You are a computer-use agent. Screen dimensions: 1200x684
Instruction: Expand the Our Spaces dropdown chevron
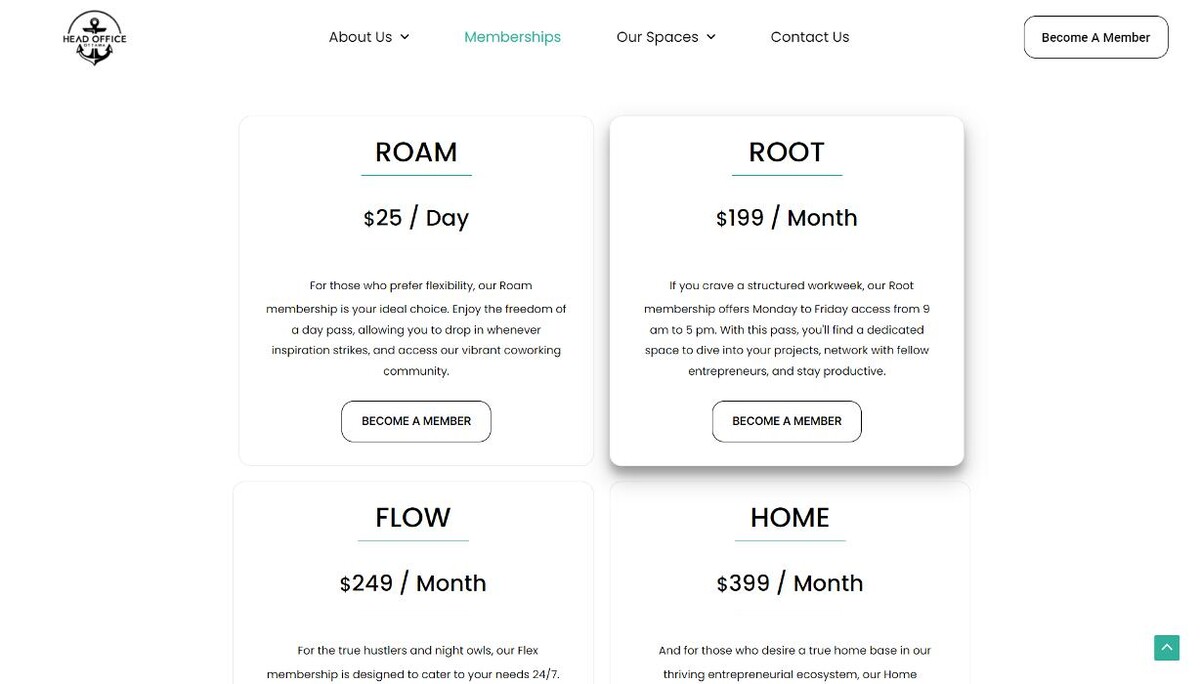point(711,37)
